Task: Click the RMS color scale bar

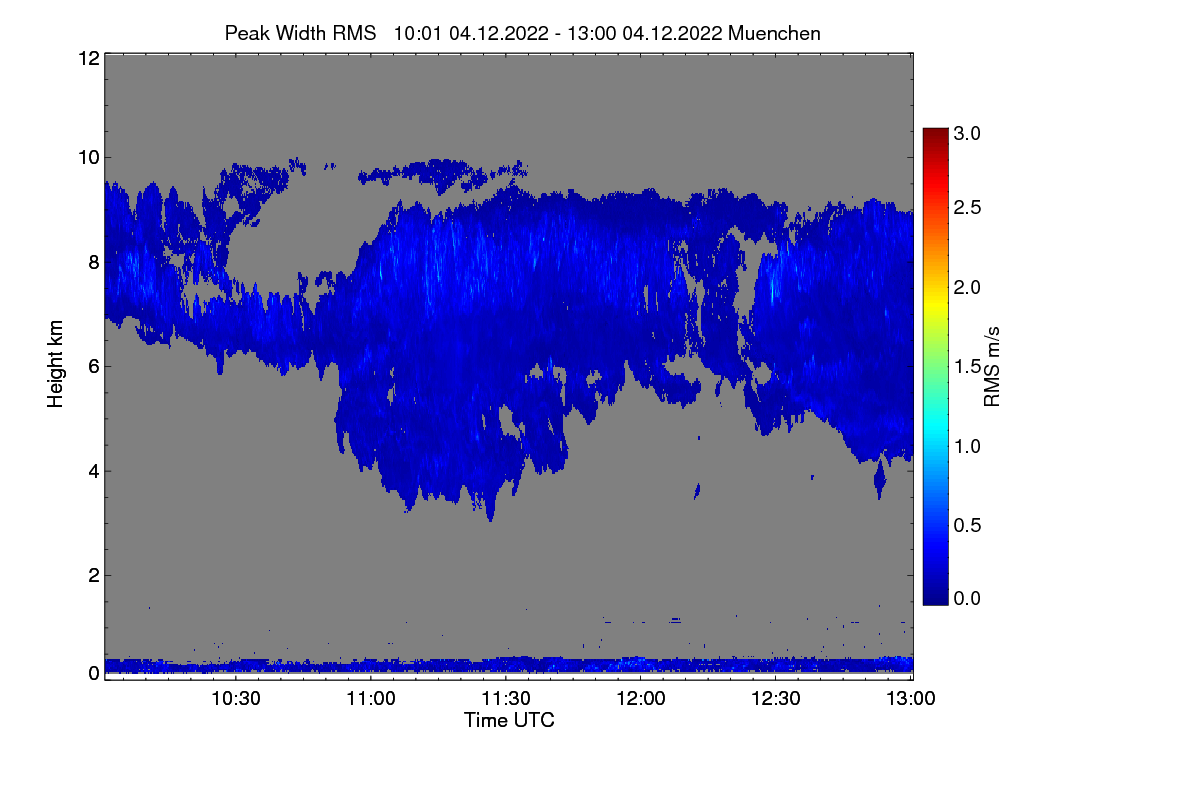Action: coord(935,366)
